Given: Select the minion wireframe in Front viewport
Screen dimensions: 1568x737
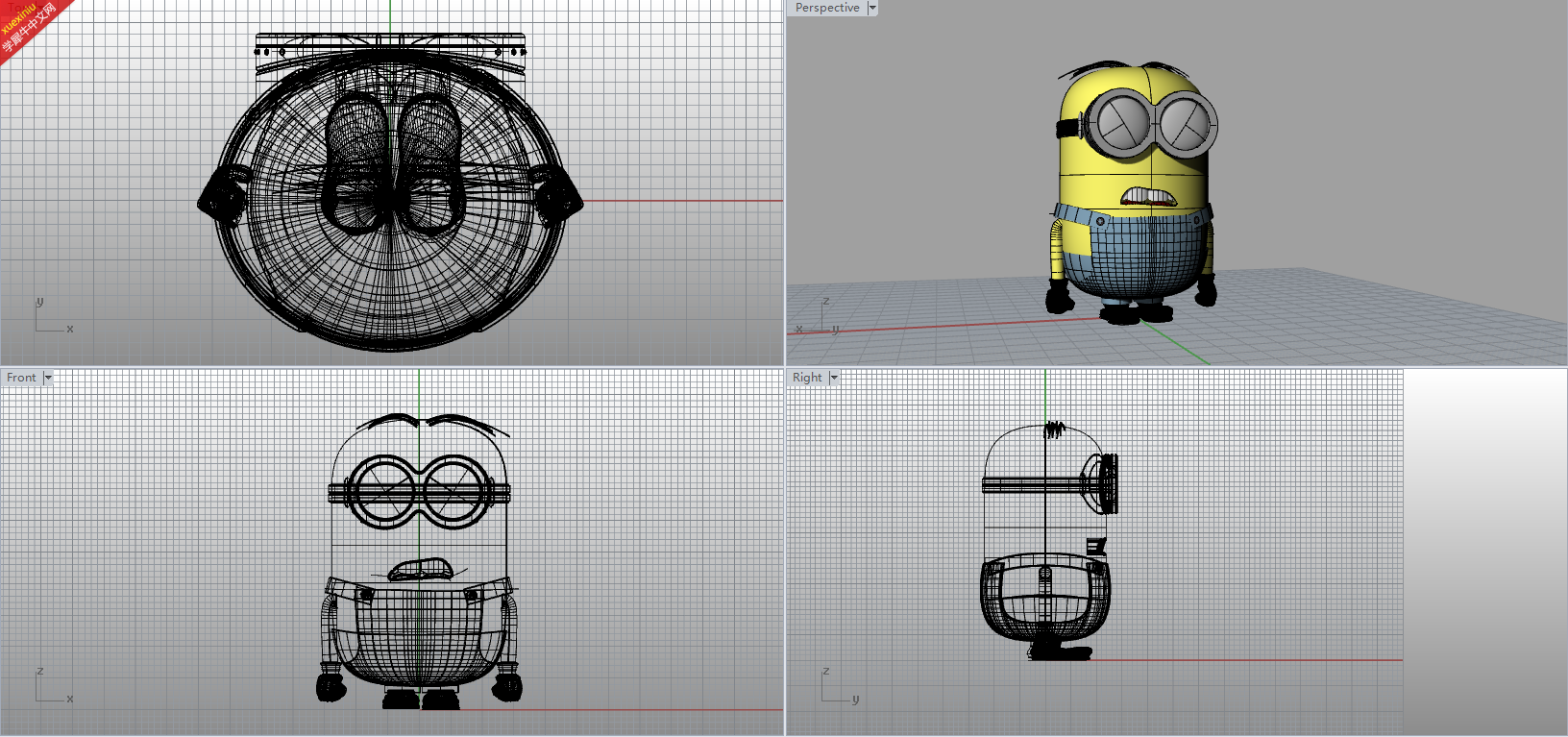Looking at the screenshot, I should coord(419,562).
